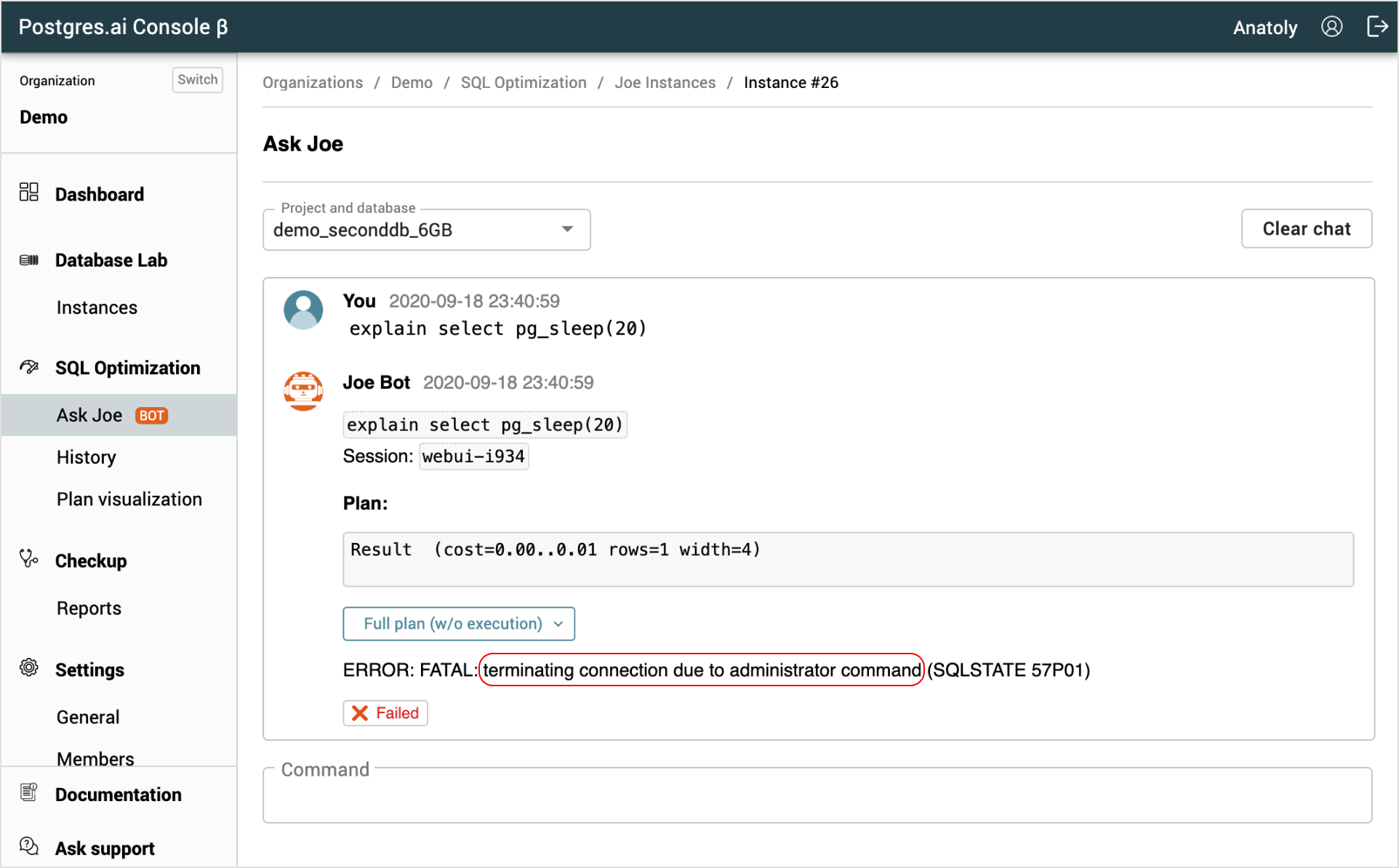The width and height of the screenshot is (1399, 868).
Task: Open the Project and database dropdown
Action: point(426,230)
